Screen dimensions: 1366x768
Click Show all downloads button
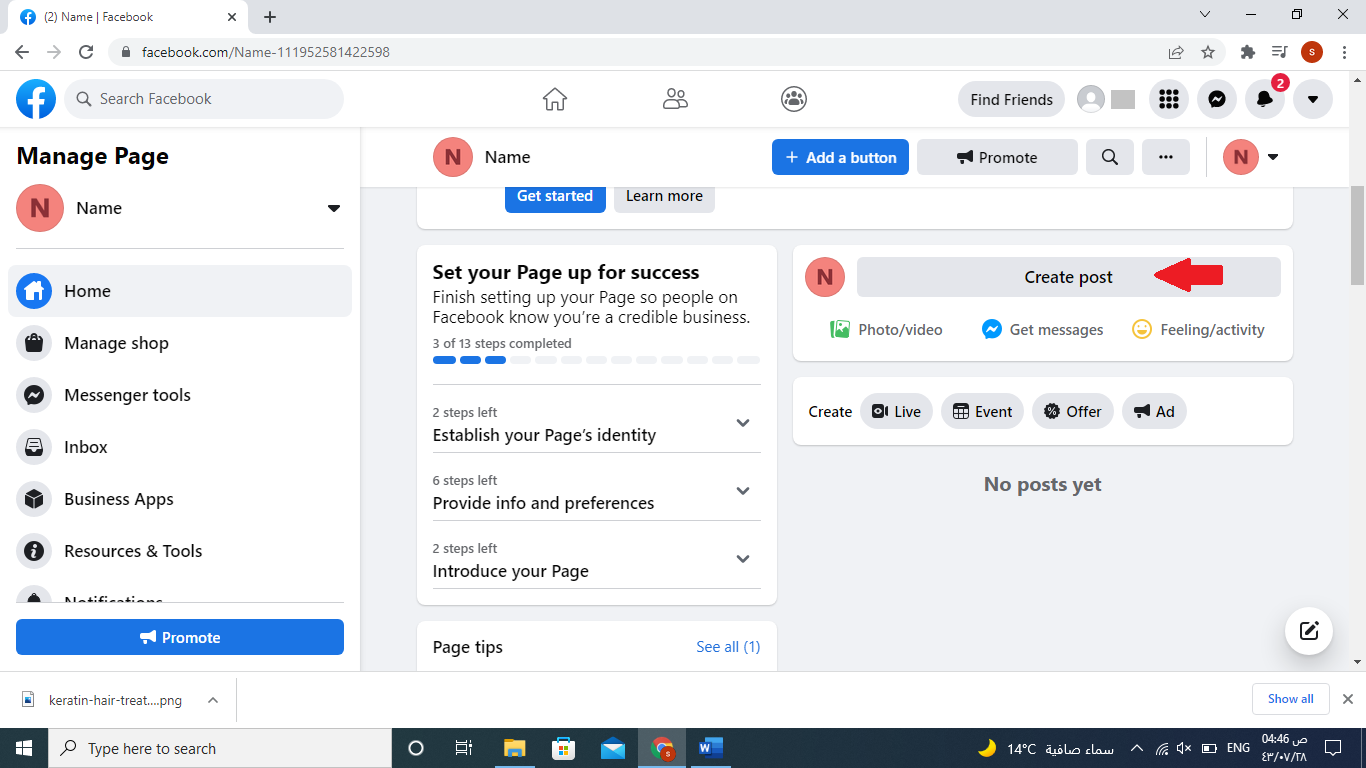(x=1290, y=699)
